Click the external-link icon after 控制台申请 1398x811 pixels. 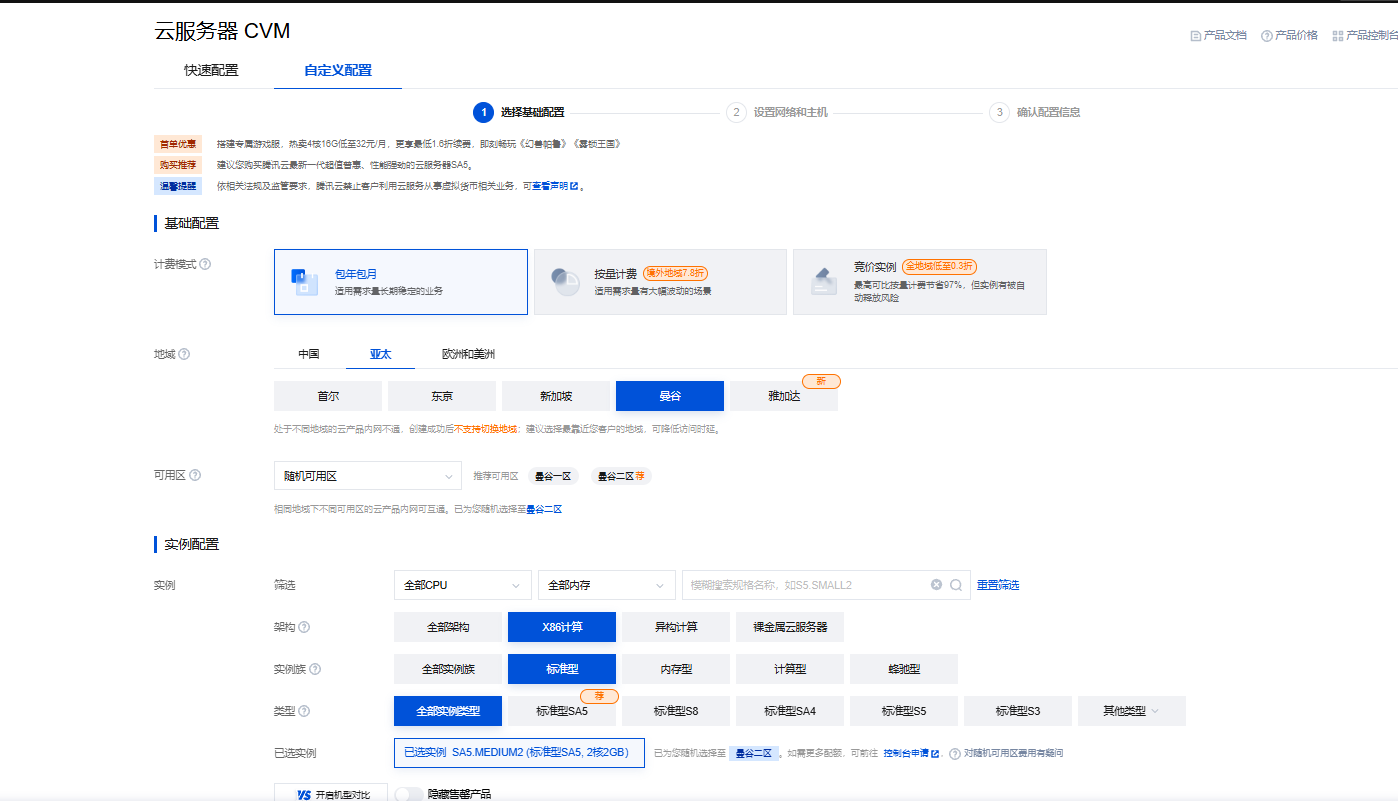tap(935, 753)
